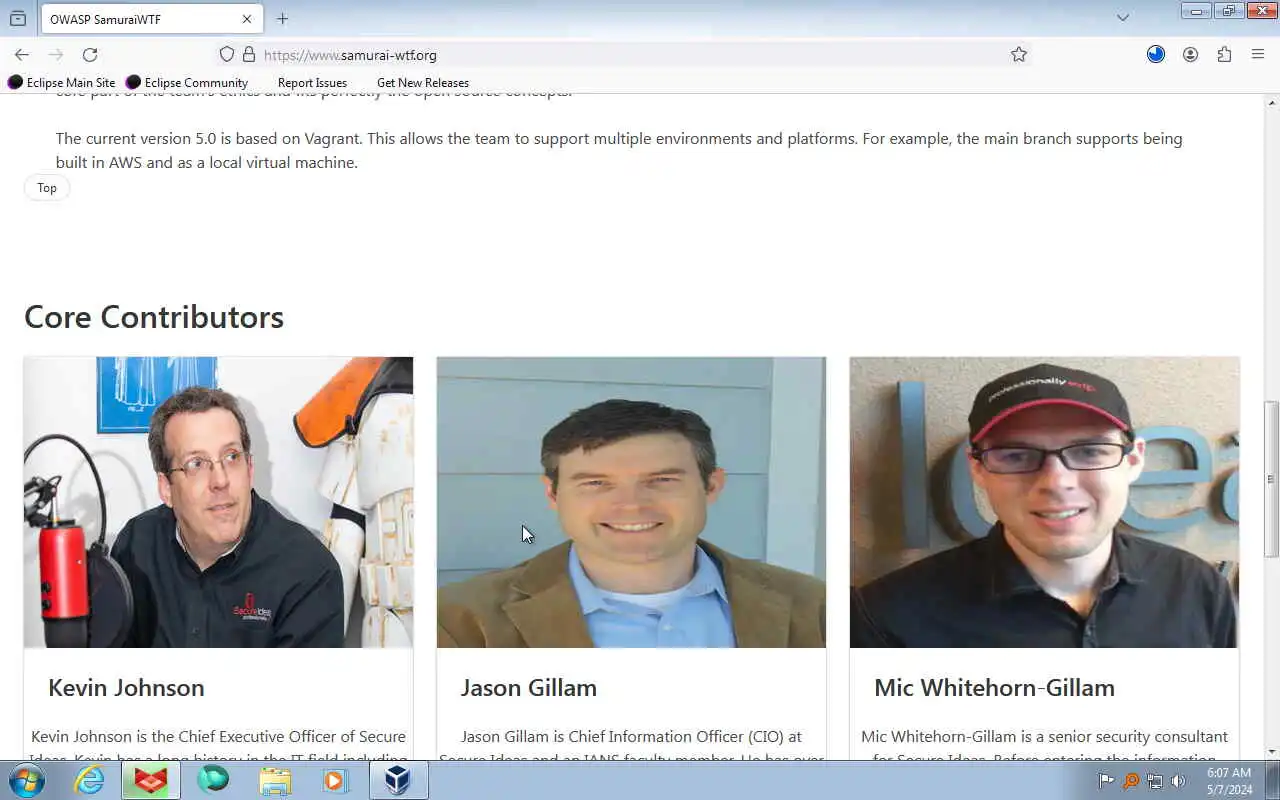Click the green circular app taskbar icon

pos(213,780)
